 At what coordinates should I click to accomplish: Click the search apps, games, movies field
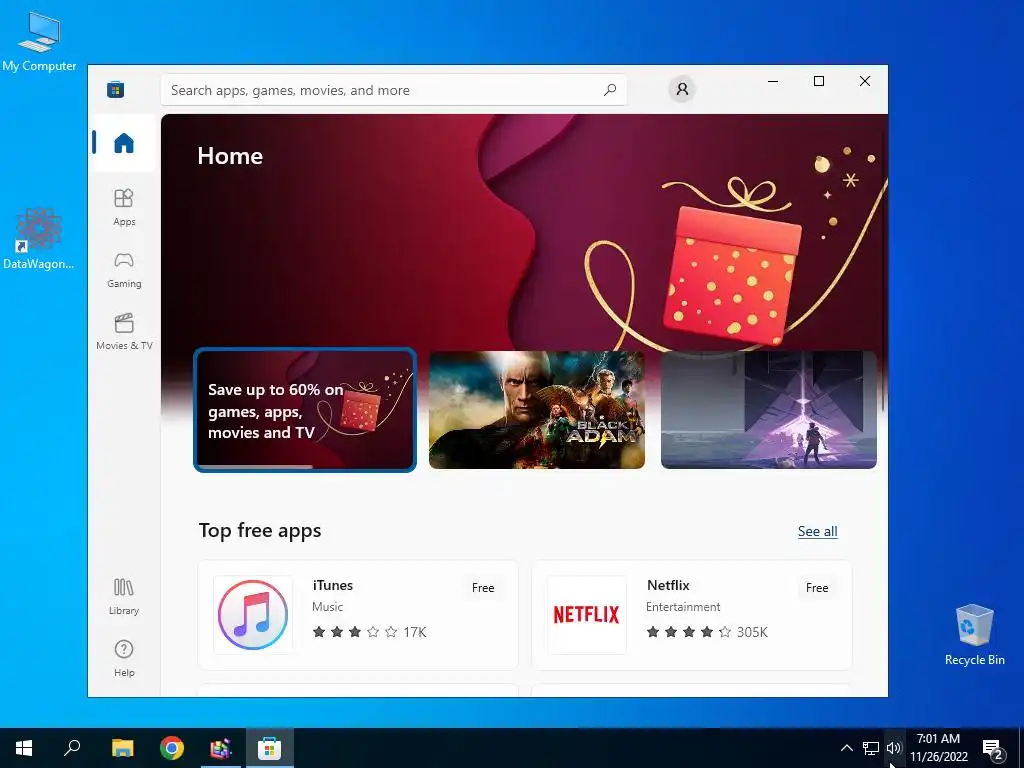[394, 90]
